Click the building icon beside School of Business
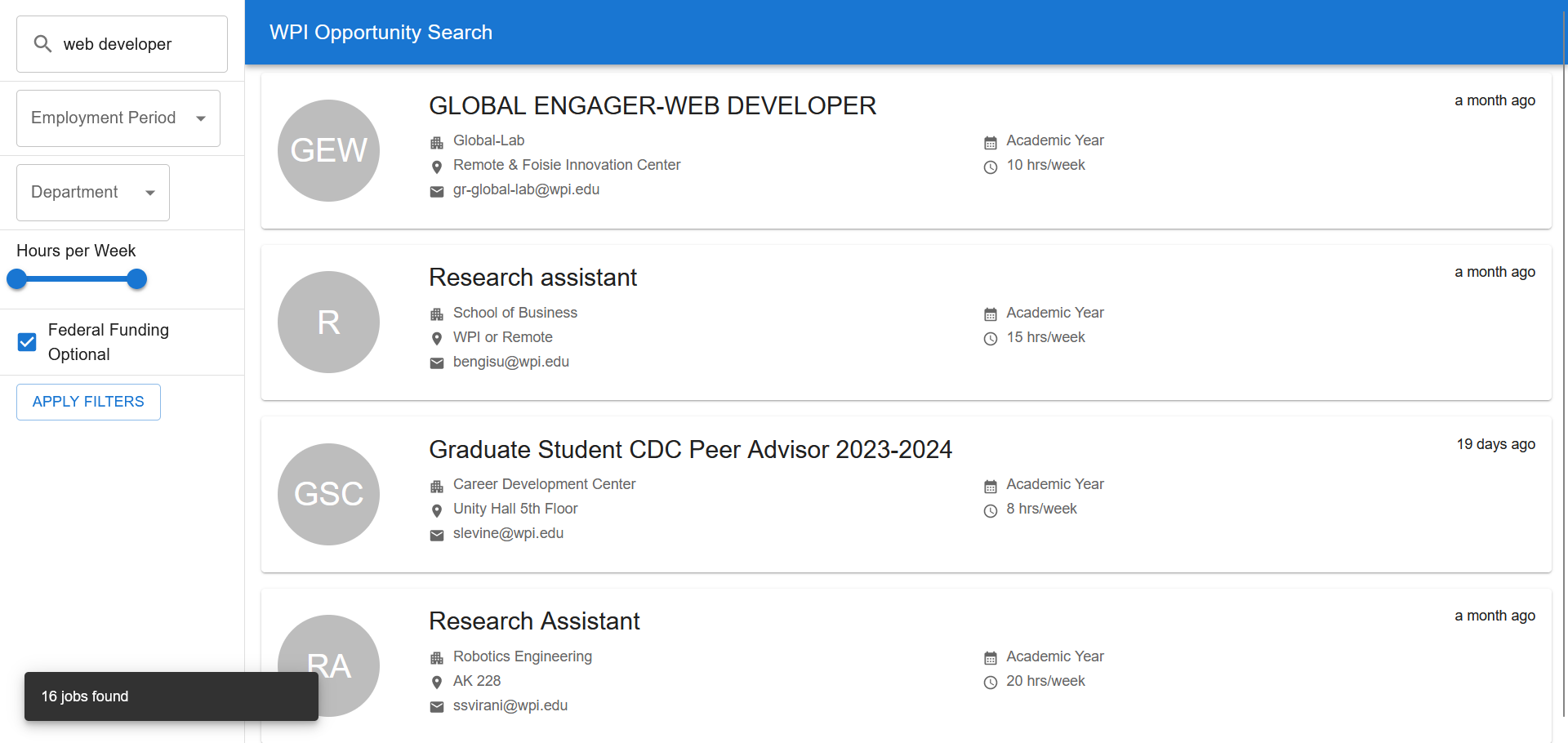This screenshot has width=1568, height=743. 437,314
